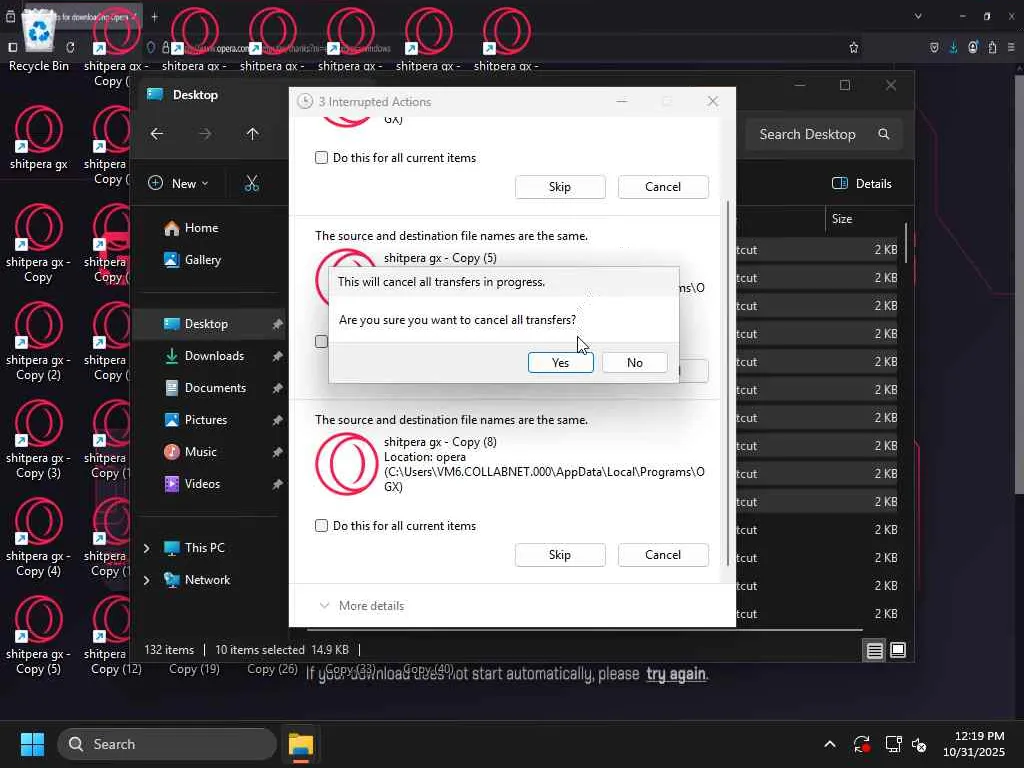Click the pin icon next to Videos
Image resolution: width=1024 pixels, height=768 pixels.
coord(278,484)
